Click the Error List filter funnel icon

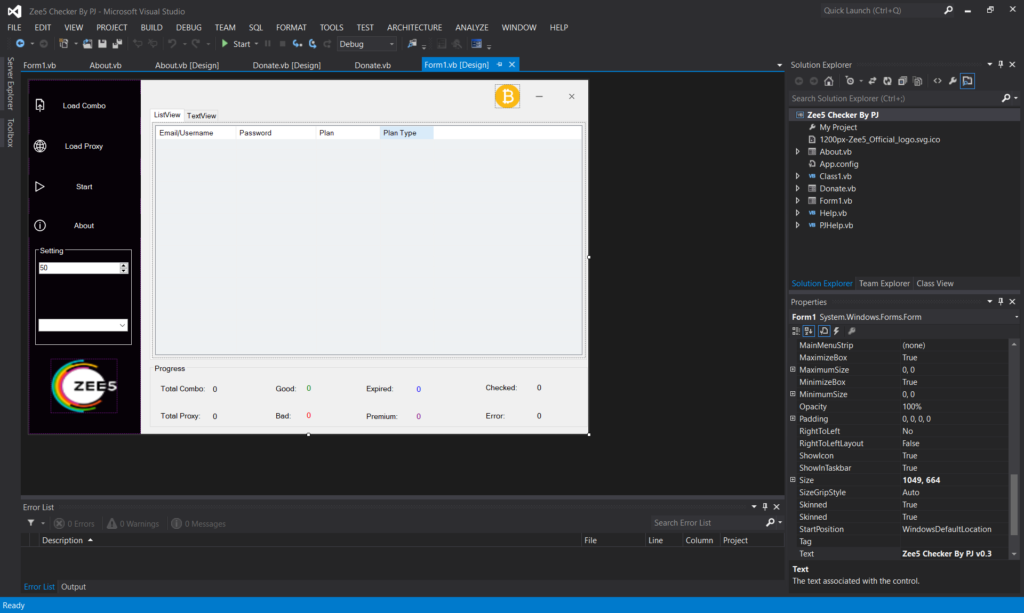click(x=31, y=523)
